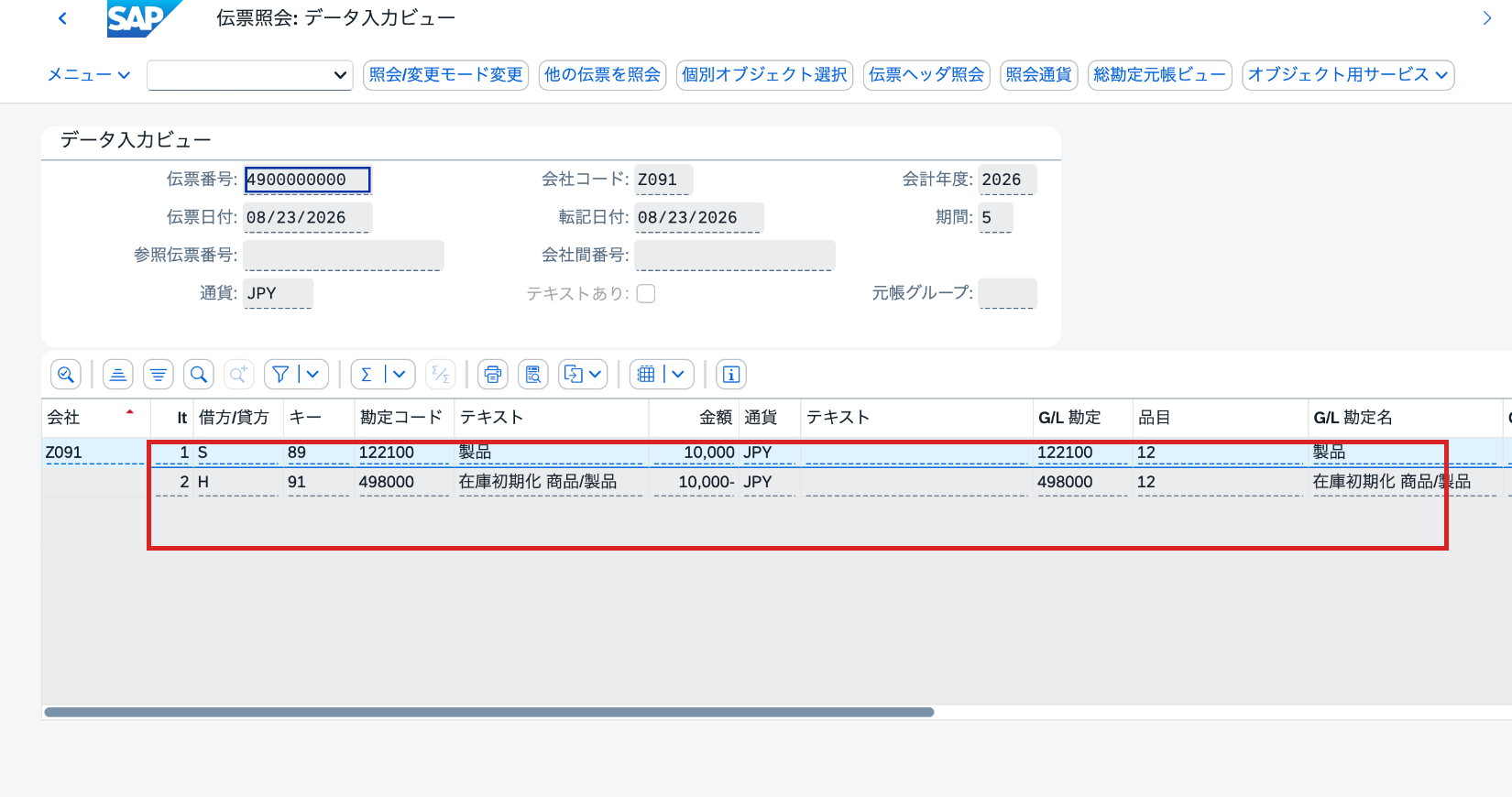This screenshot has width=1512, height=797.
Task: Click the 転記日付 field
Action: pos(699,218)
